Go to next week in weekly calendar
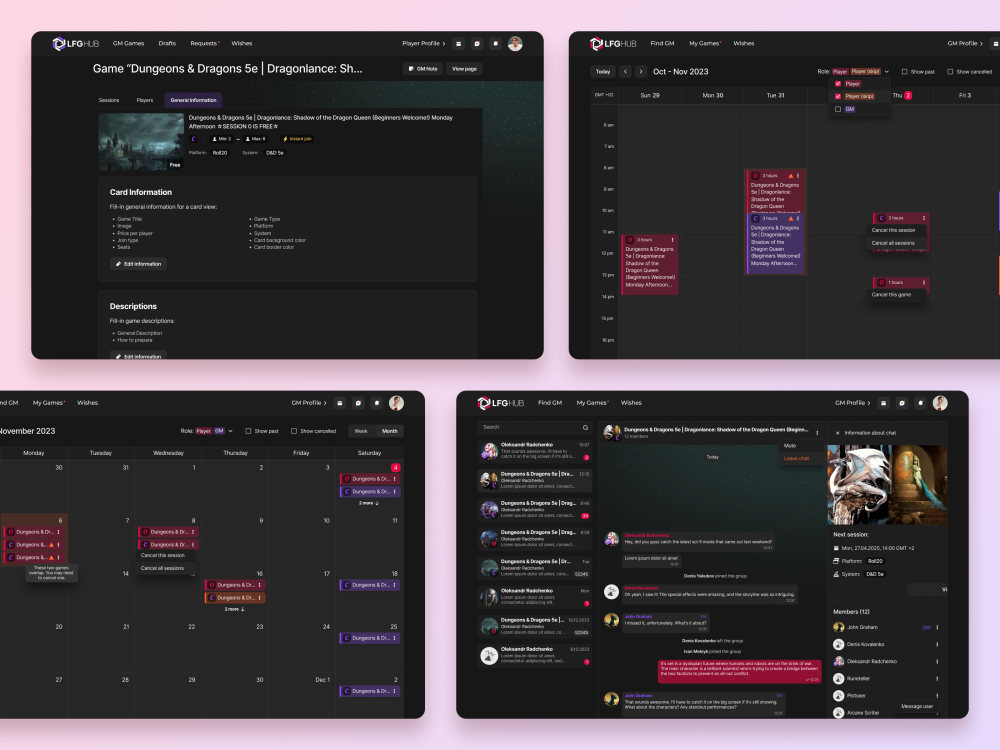 [x=641, y=71]
